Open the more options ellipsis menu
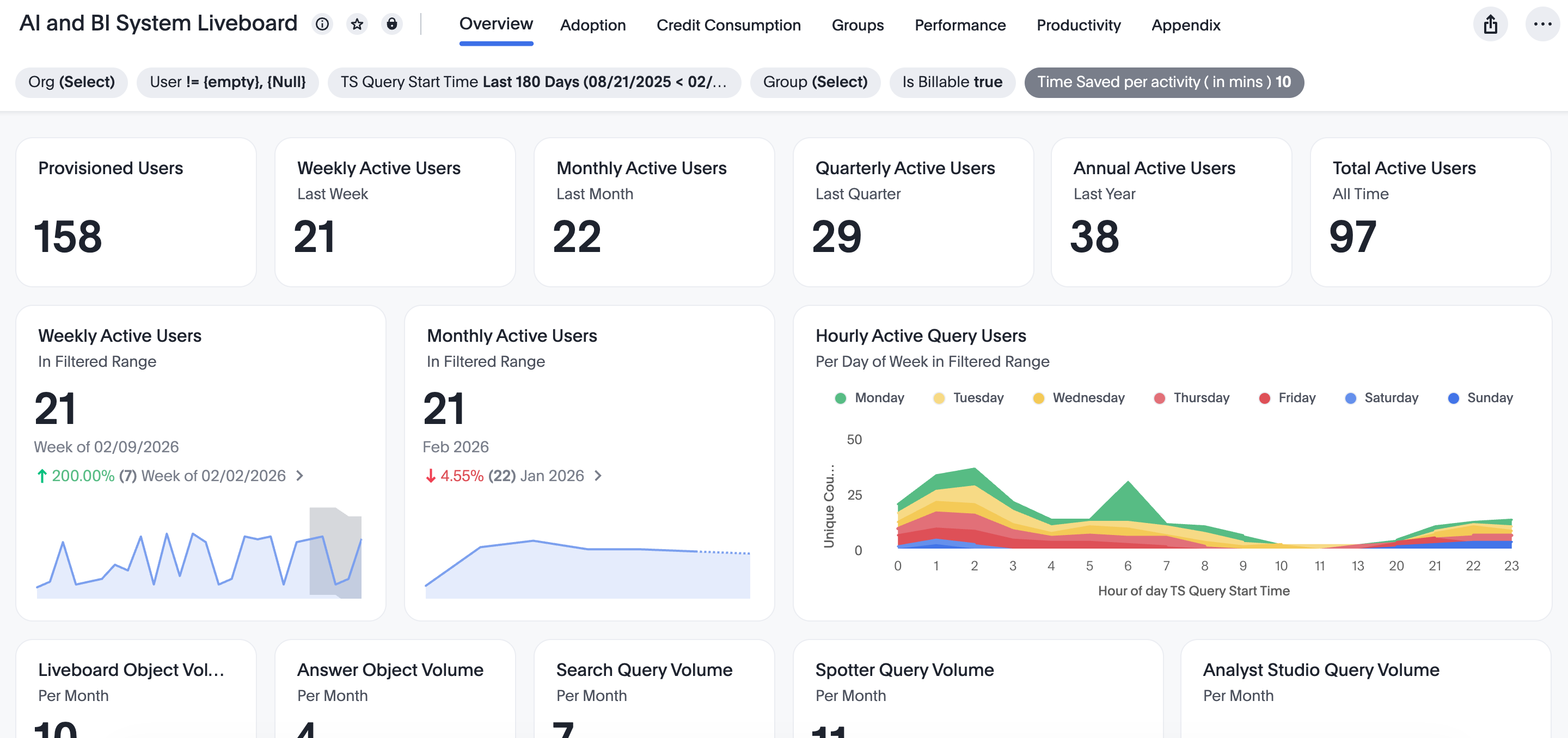The image size is (1568, 738). (x=1540, y=24)
